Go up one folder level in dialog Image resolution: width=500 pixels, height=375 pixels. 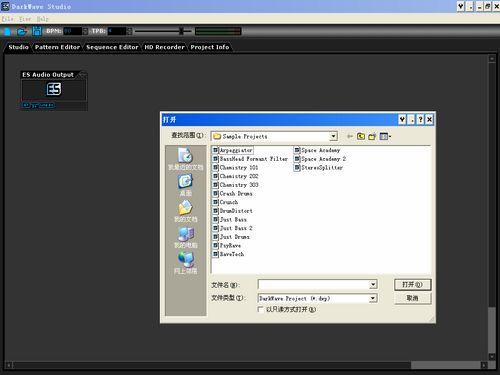point(361,136)
